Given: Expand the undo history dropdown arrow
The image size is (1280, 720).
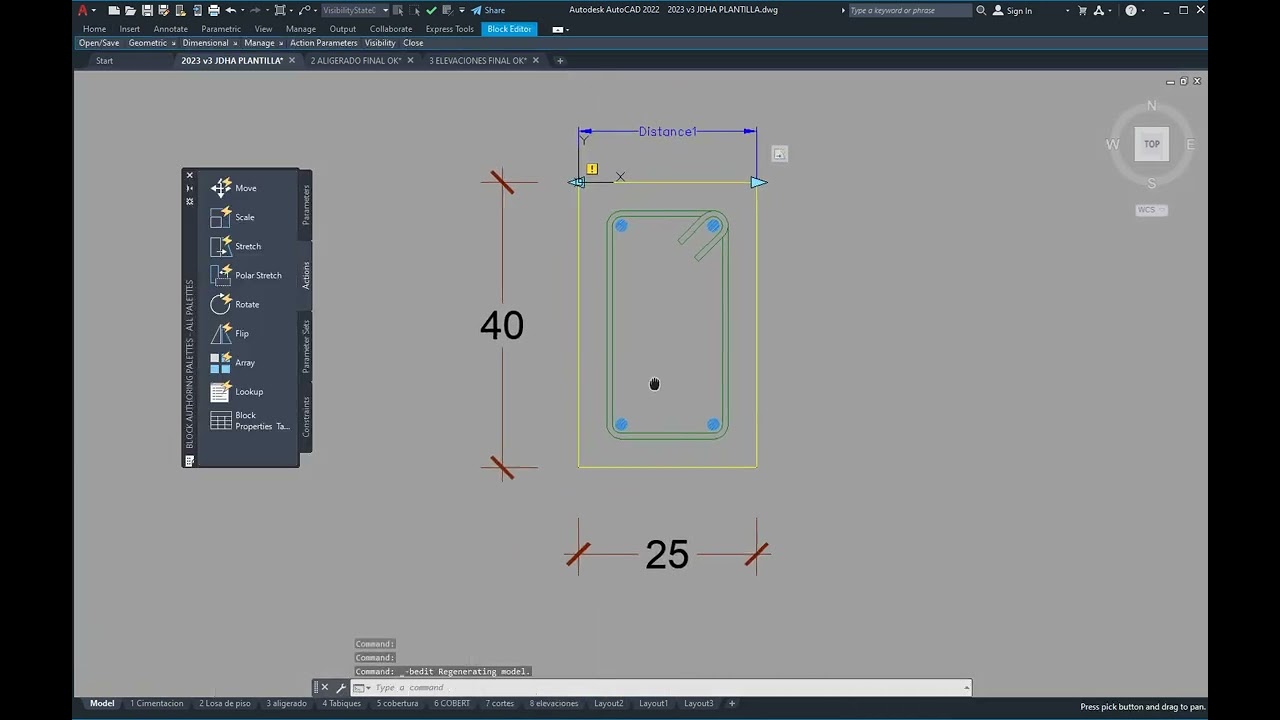Looking at the screenshot, I should [x=242, y=10].
